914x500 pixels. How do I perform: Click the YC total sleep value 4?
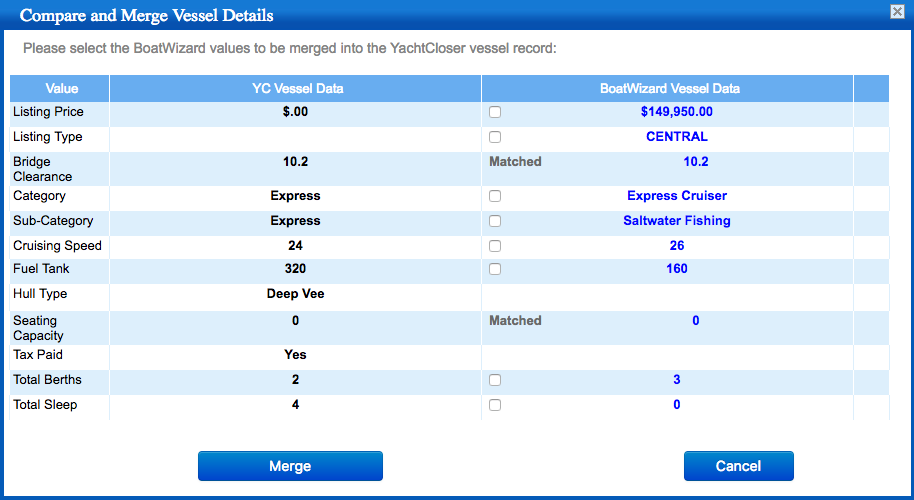[x=296, y=405]
